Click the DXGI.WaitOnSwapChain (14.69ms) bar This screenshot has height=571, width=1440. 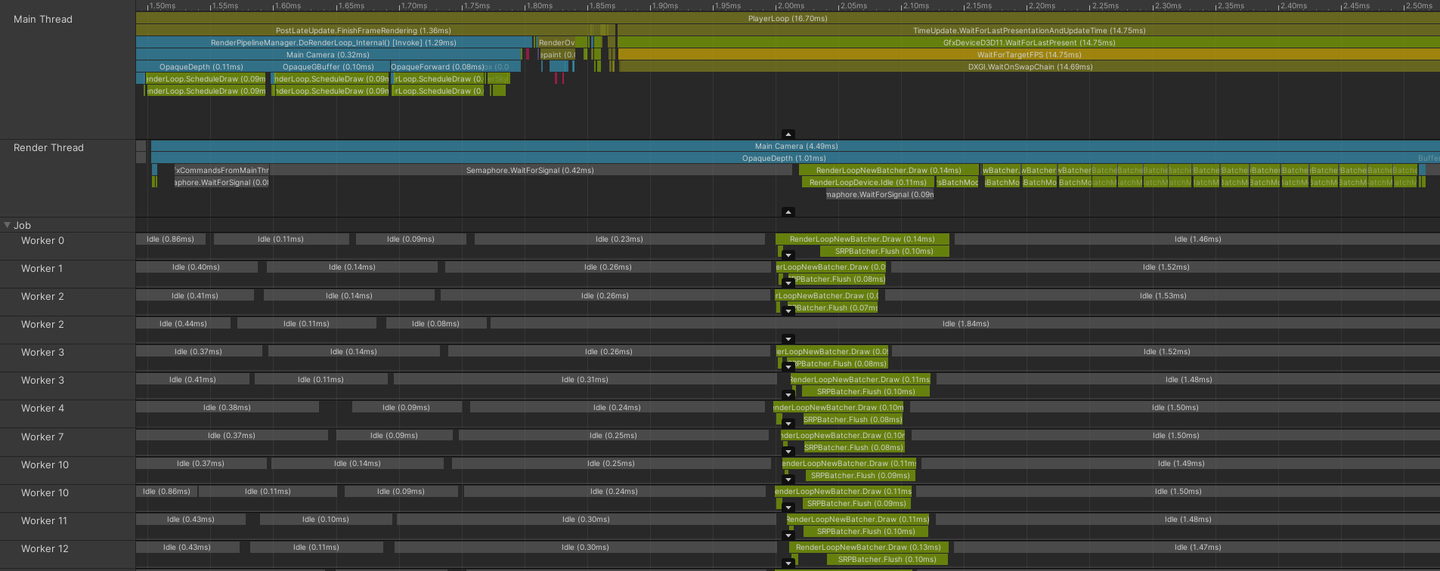(1029, 67)
